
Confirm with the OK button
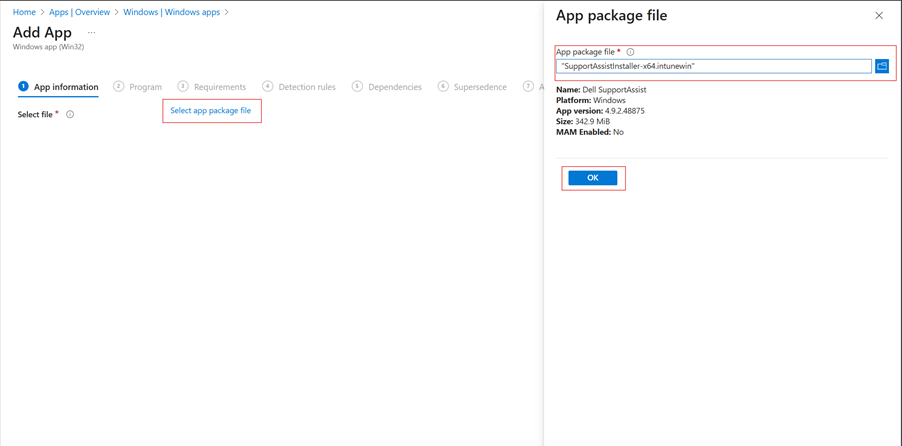pyautogui.click(x=593, y=178)
